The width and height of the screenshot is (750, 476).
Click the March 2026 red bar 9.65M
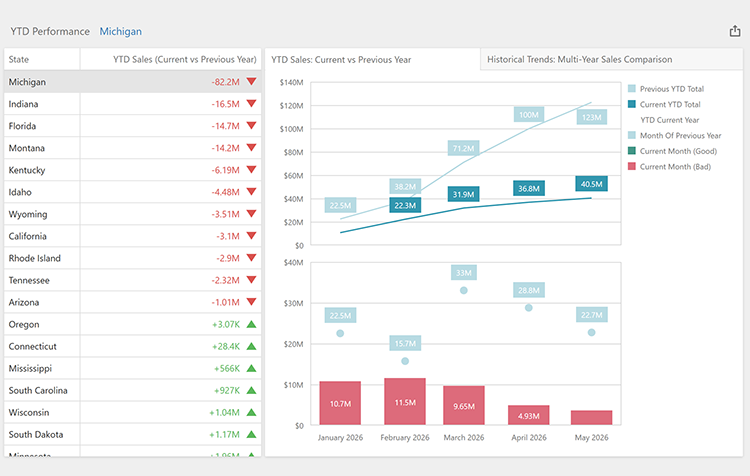463,405
